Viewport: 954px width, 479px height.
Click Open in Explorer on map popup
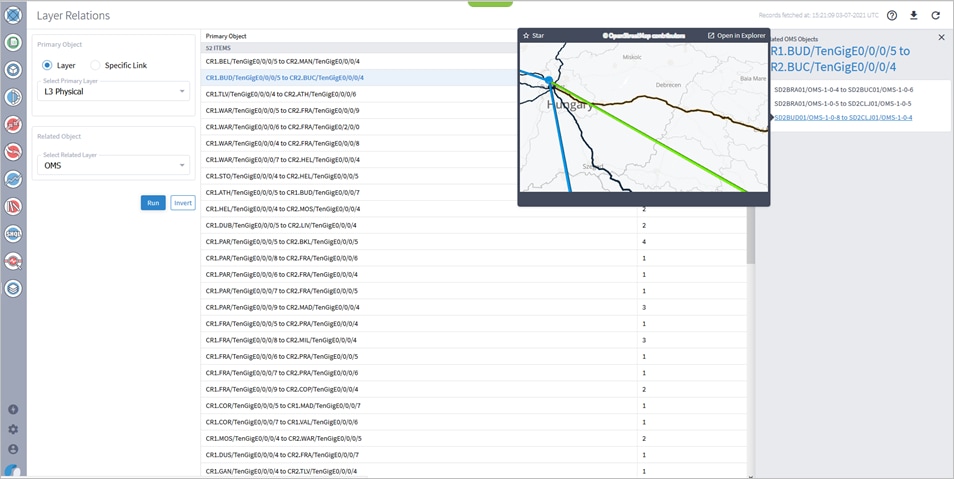[736, 36]
